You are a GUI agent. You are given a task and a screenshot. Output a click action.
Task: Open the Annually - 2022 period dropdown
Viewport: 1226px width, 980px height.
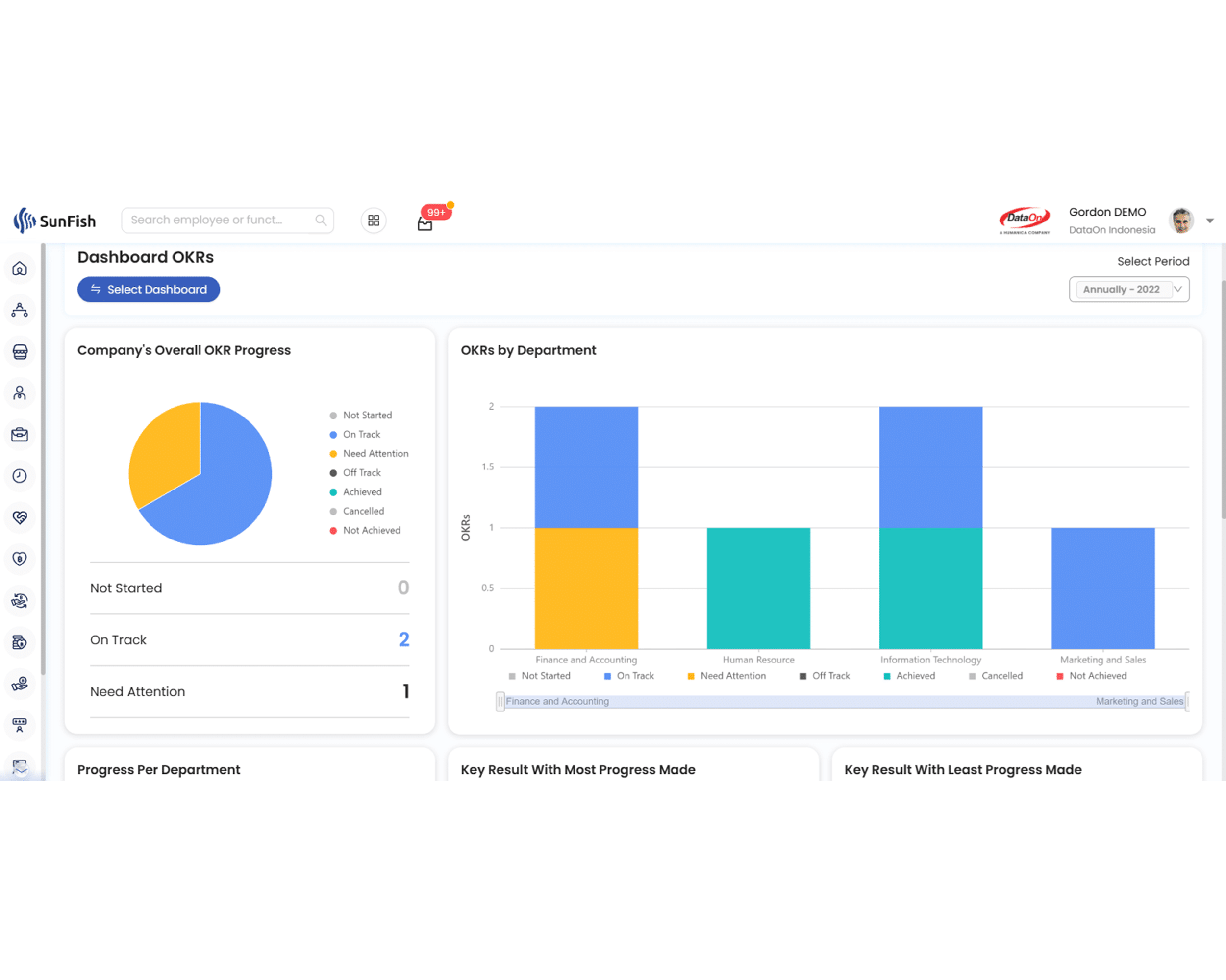(x=1129, y=289)
